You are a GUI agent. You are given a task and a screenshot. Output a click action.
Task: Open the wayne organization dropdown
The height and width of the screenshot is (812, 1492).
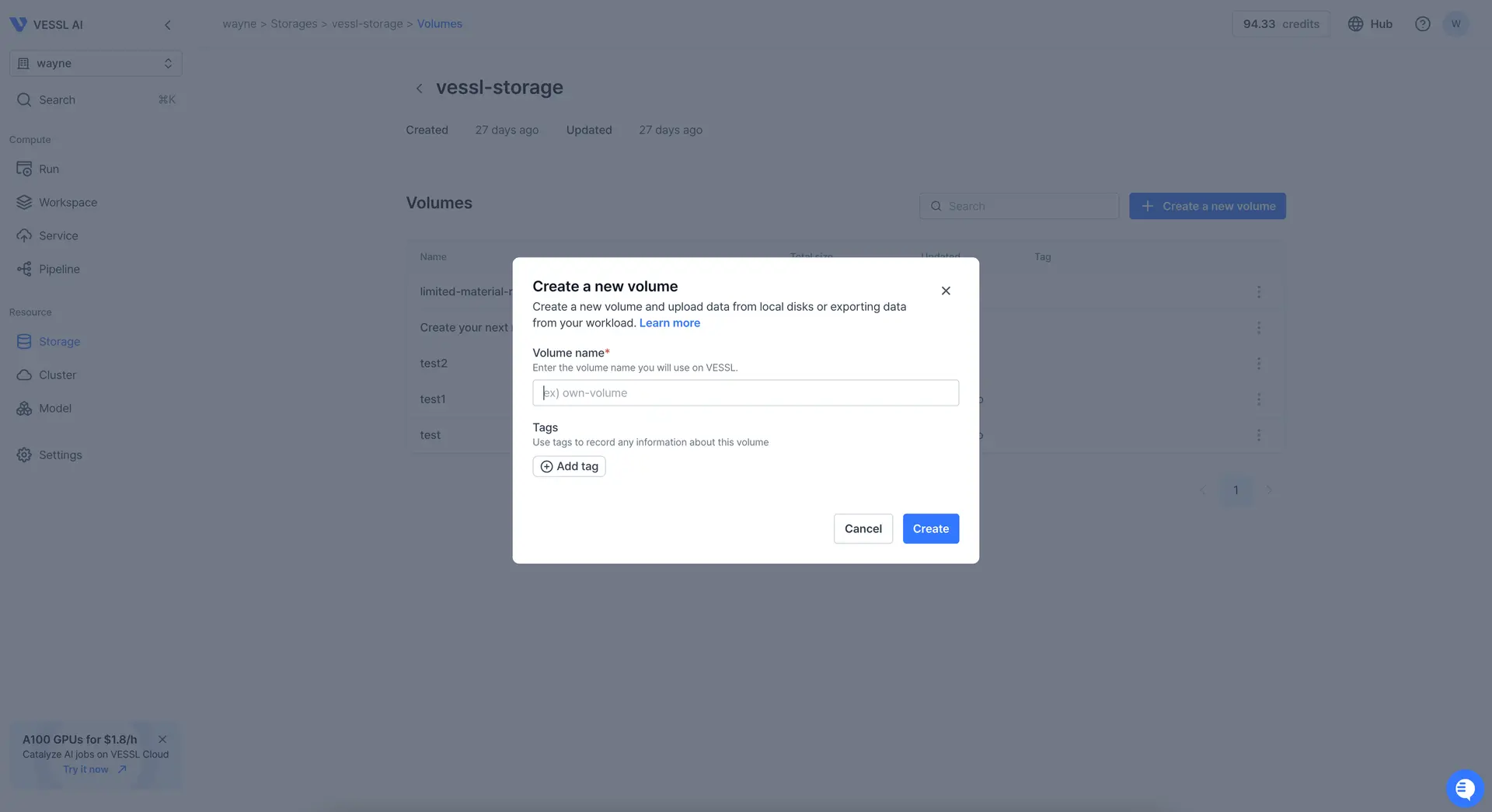tap(96, 64)
